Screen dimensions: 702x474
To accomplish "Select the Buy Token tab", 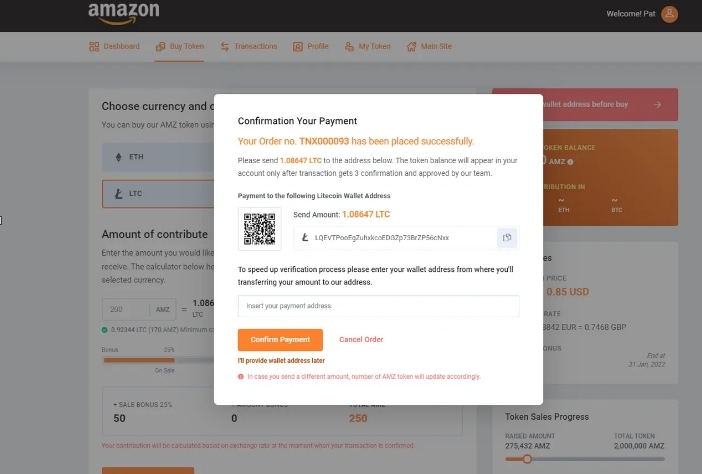I will [x=180, y=47].
